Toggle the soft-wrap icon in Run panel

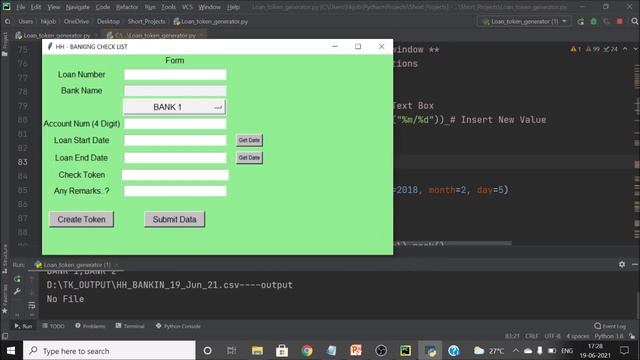(31, 305)
